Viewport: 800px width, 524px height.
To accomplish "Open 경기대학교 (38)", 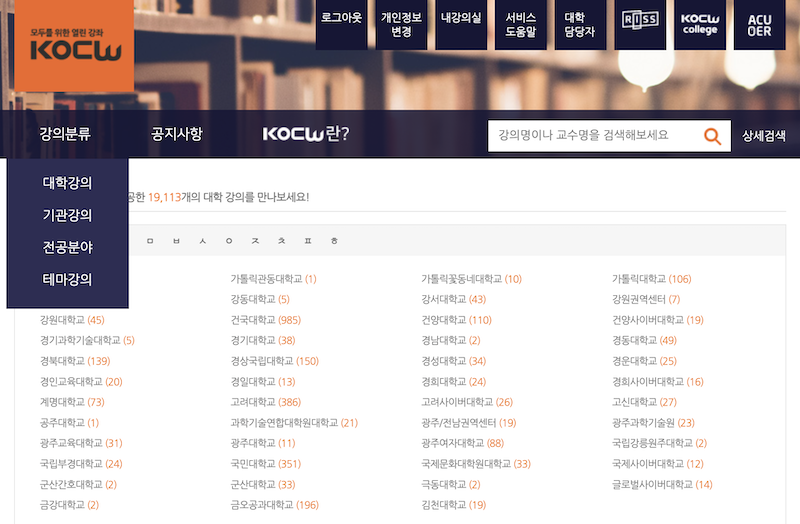I will [x=263, y=340].
